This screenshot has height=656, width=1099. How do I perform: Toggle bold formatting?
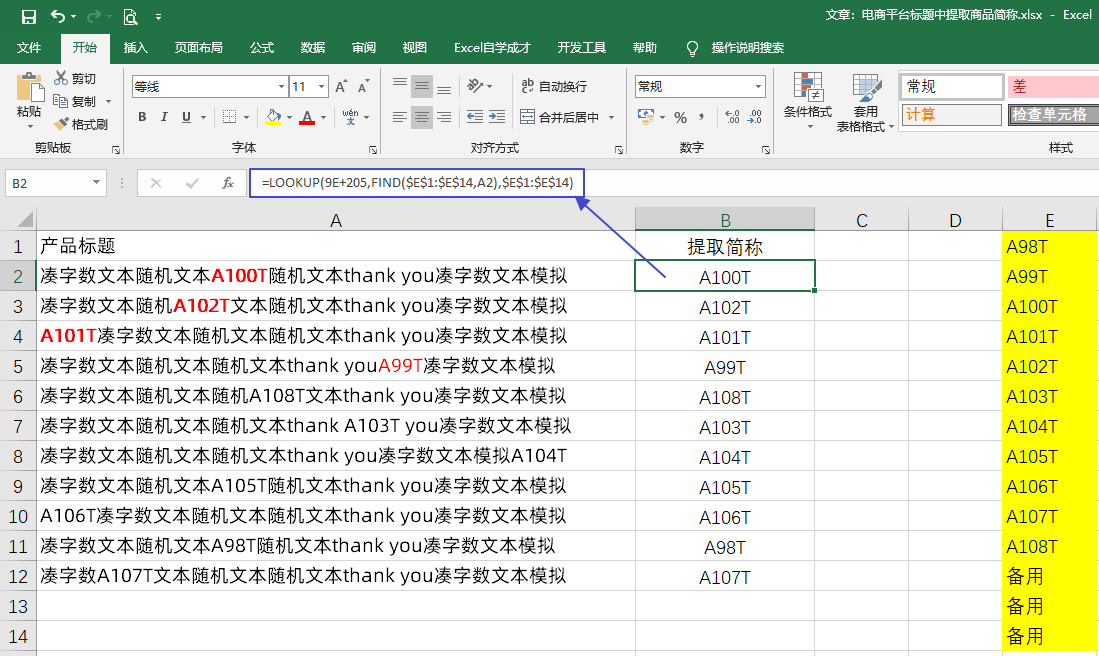click(x=142, y=117)
